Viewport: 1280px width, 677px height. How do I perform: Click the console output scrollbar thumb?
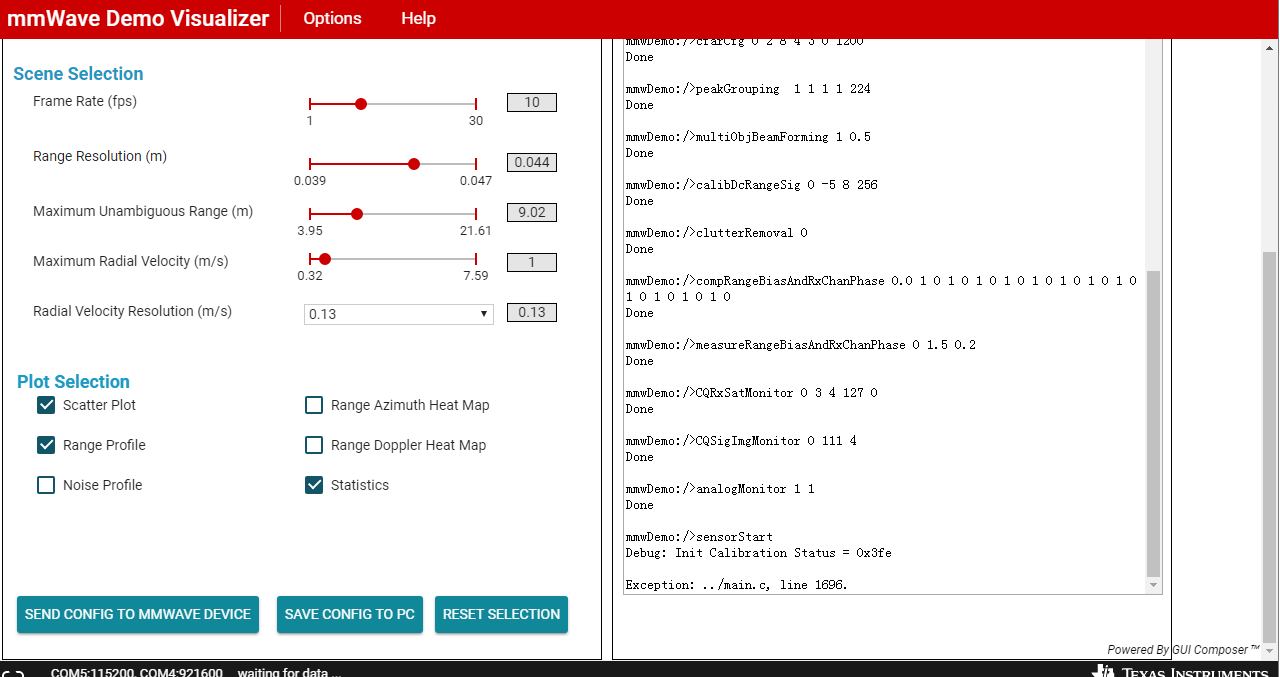[x=1154, y=423]
